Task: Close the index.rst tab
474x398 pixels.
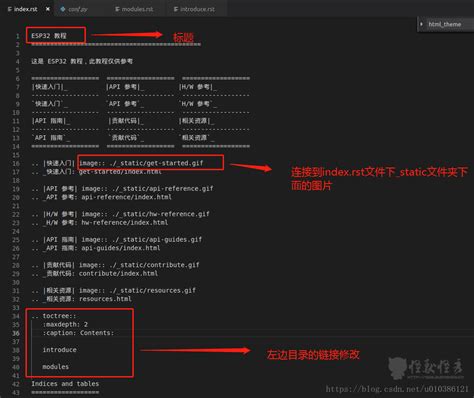Action: pos(48,9)
